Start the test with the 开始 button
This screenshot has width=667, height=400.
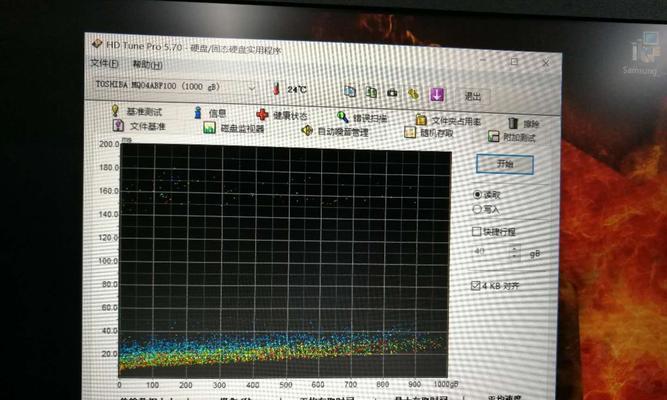click(x=505, y=164)
